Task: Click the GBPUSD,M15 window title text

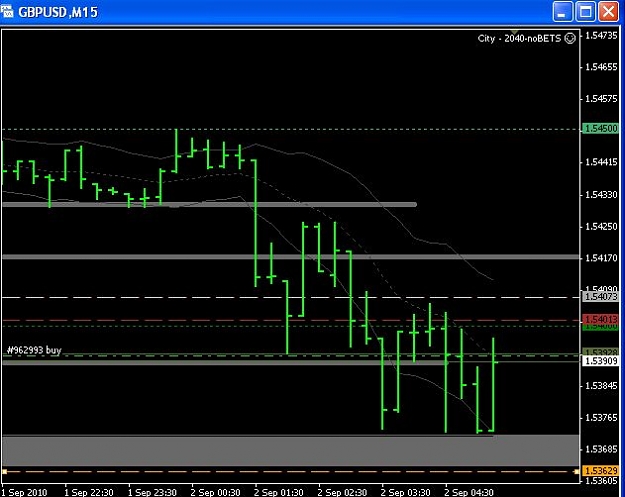Action: pos(58,12)
